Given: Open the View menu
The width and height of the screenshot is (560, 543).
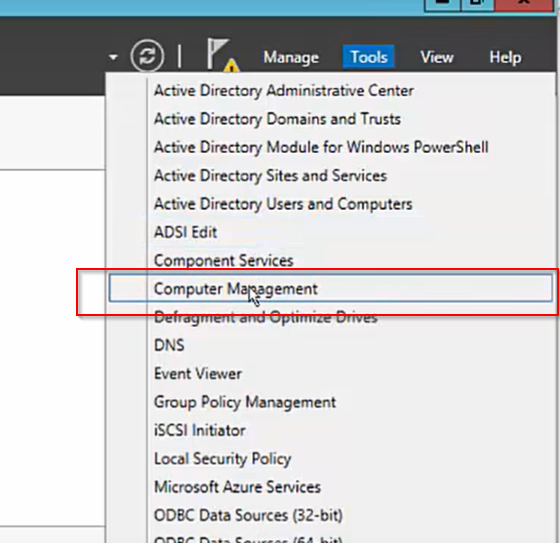Looking at the screenshot, I should click(437, 57).
